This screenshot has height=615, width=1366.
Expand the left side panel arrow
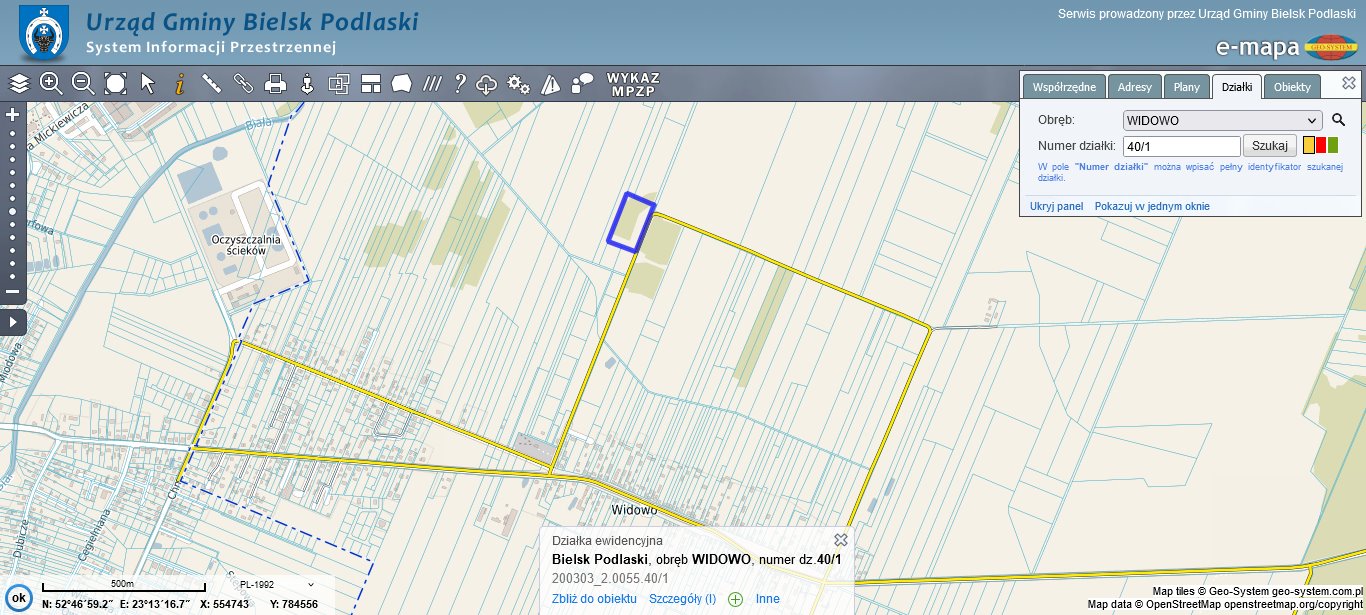(13, 322)
